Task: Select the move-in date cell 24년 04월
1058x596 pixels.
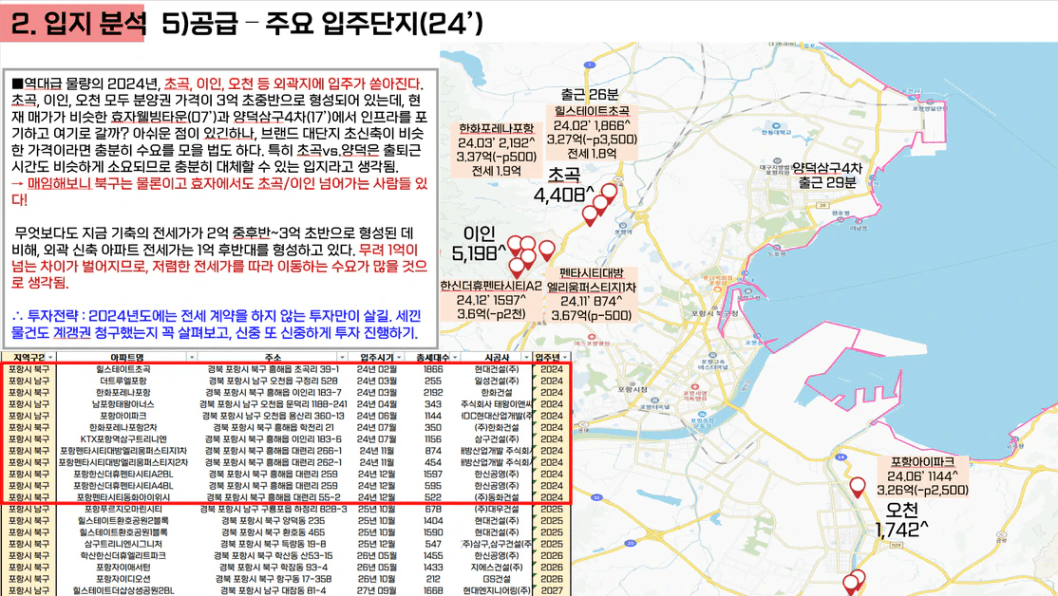Action: click(x=377, y=404)
